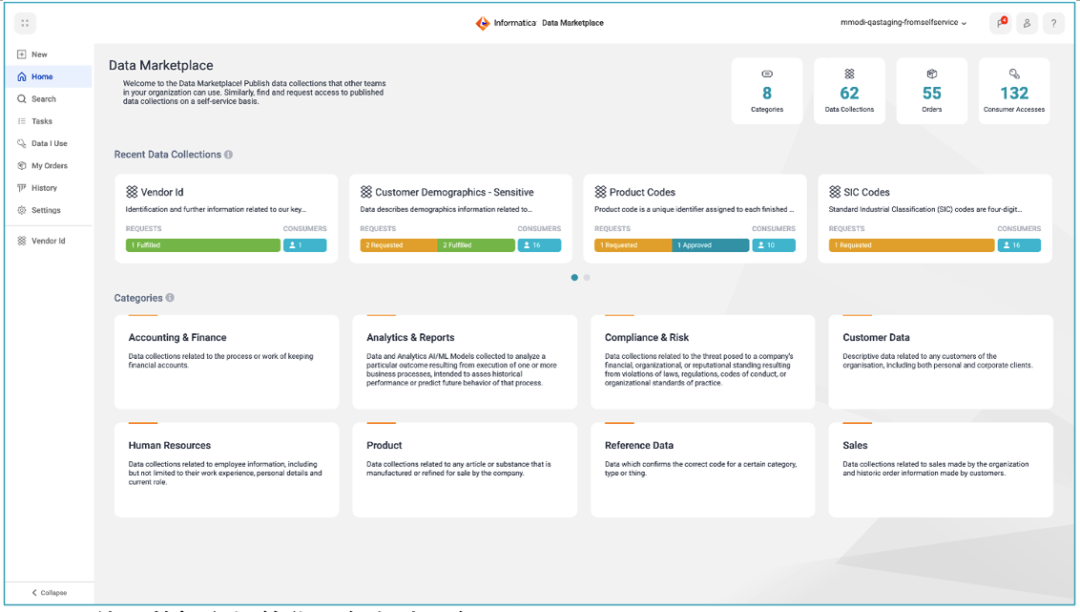This screenshot has height=612, width=1080.
Task: Select first carousel page dot
Action: click(574, 277)
